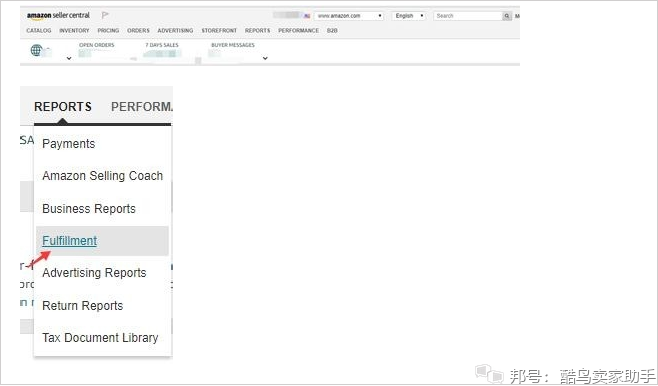Screen dimensions: 658x386
Task: Click the Fulfillment link in Reports dropdown
Action: click(x=70, y=241)
